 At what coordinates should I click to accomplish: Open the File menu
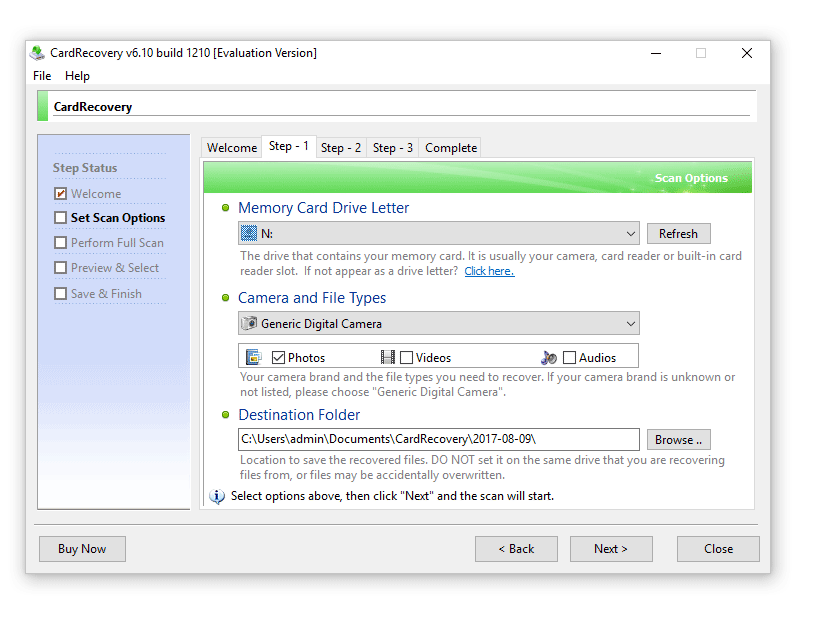click(x=42, y=76)
